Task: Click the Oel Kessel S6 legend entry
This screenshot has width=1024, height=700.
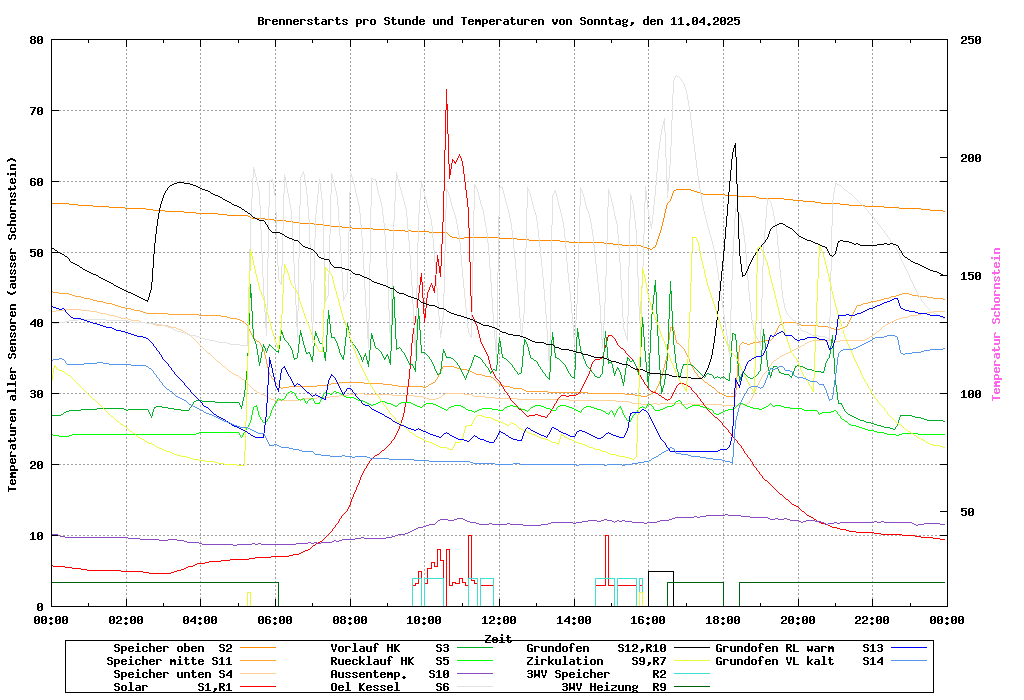Action: [x=390, y=687]
